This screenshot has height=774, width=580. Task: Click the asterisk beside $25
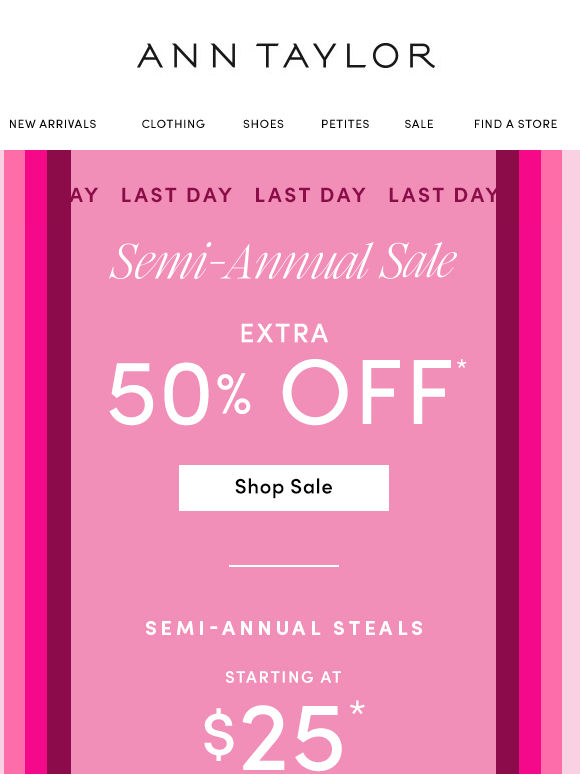click(x=357, y=709)
